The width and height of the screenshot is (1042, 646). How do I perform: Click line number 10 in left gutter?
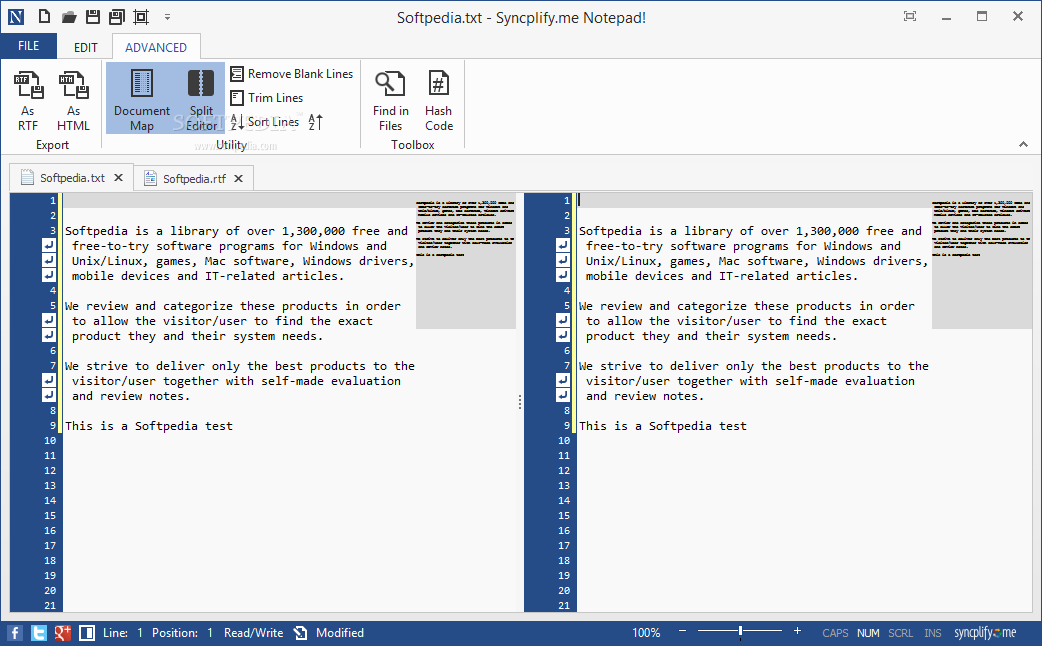(x=51, y=441)
